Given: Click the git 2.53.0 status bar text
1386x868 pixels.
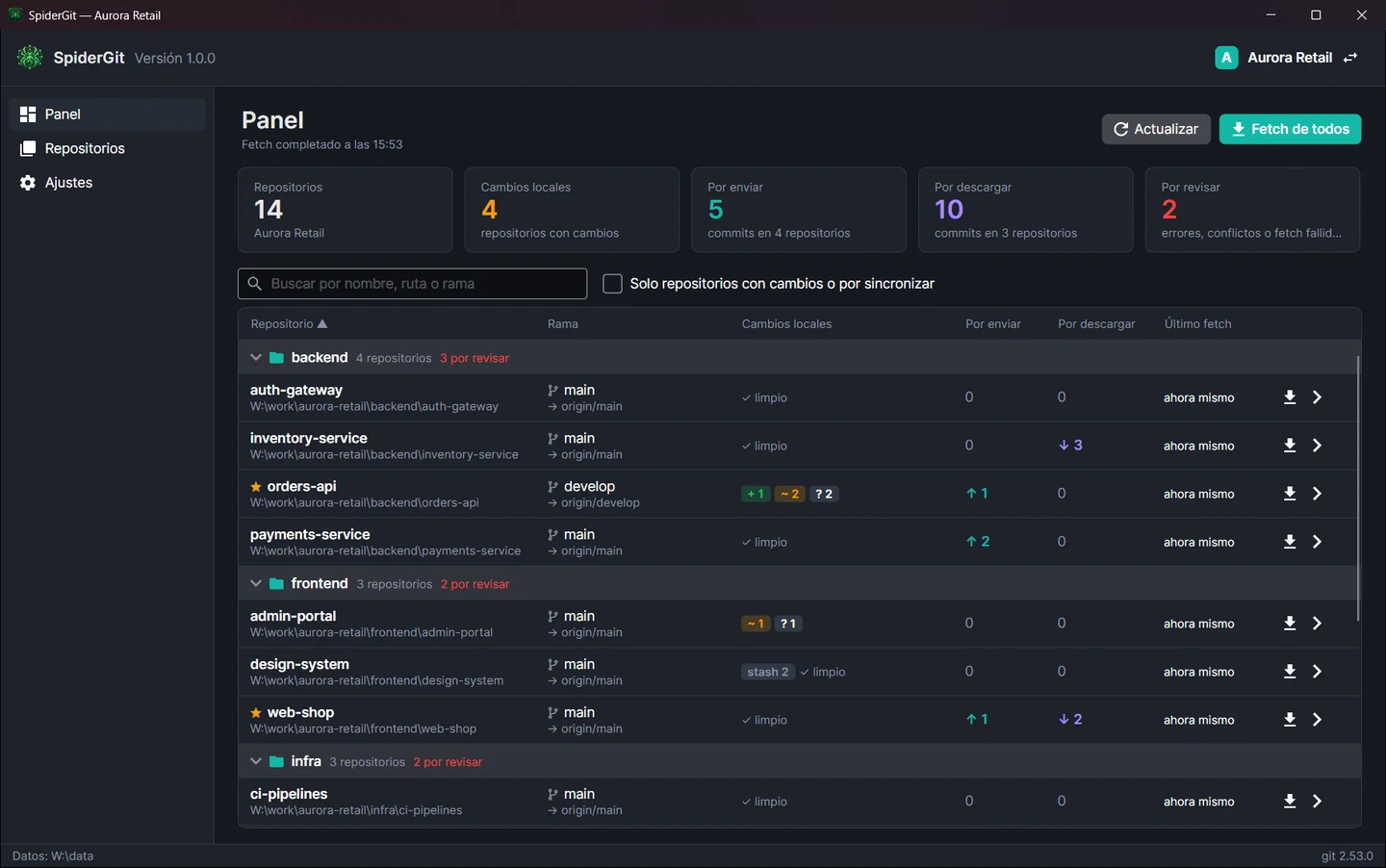Looking at the screenshot, I should [x=1347, y=855].
